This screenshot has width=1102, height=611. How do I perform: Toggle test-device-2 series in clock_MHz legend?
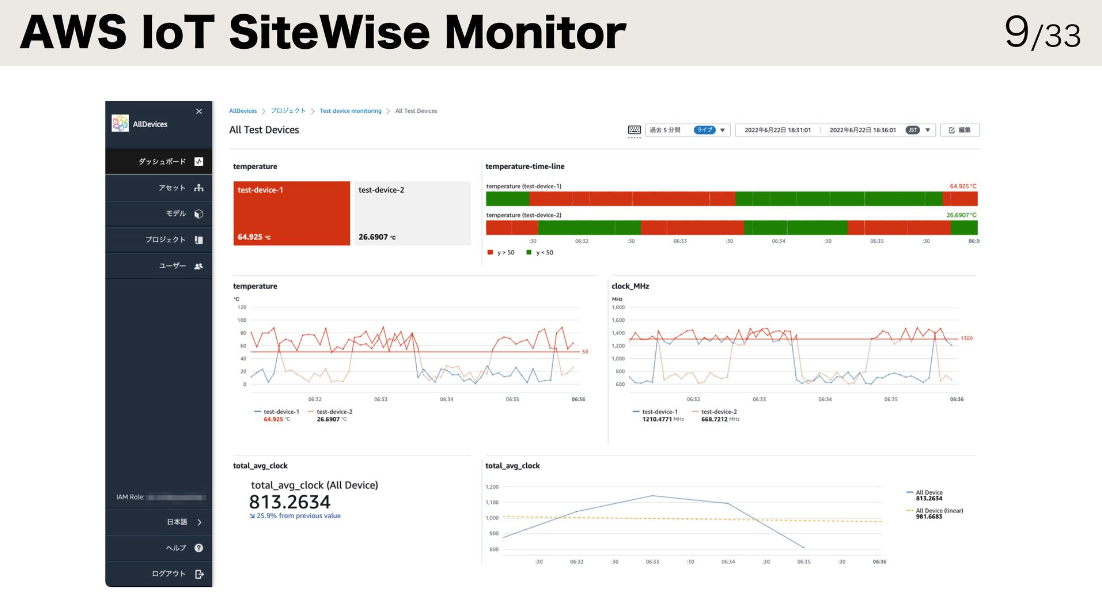[718, 411]
